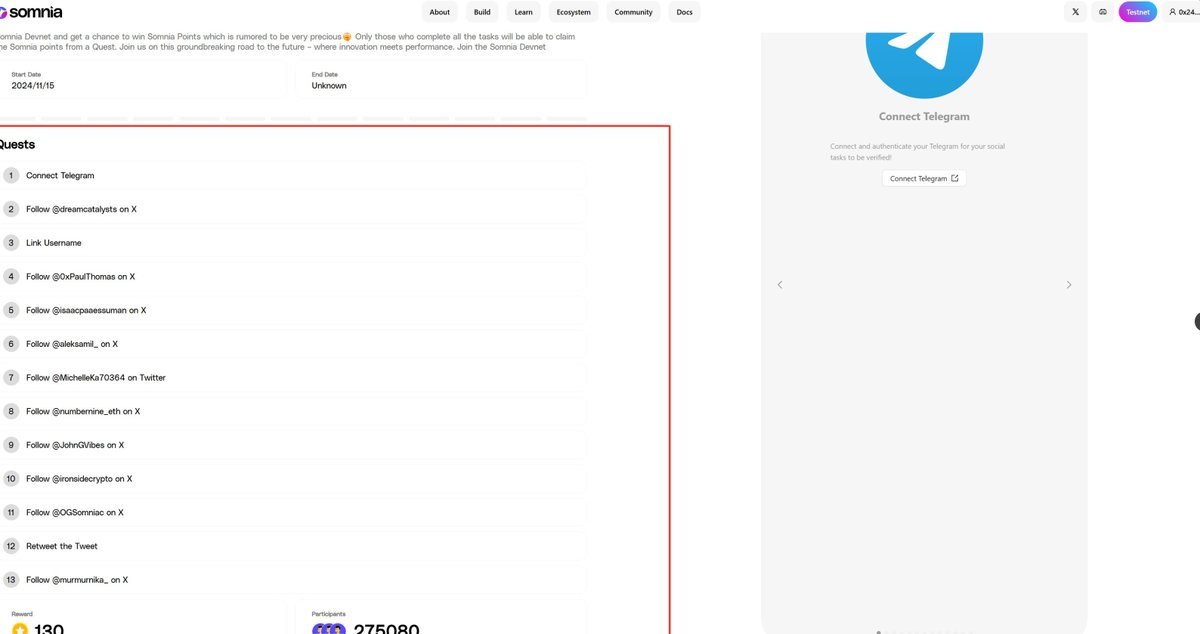Open the Build menu
Image resolution: width=1200 pixels, height=634 pixels.
click(482, 12)
